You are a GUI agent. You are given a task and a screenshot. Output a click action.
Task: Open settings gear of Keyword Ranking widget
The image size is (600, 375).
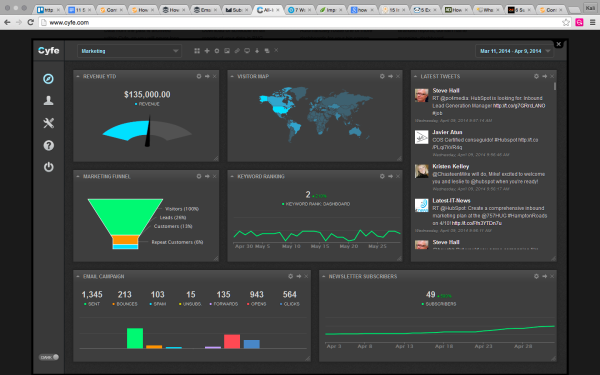tap(382, 176)
